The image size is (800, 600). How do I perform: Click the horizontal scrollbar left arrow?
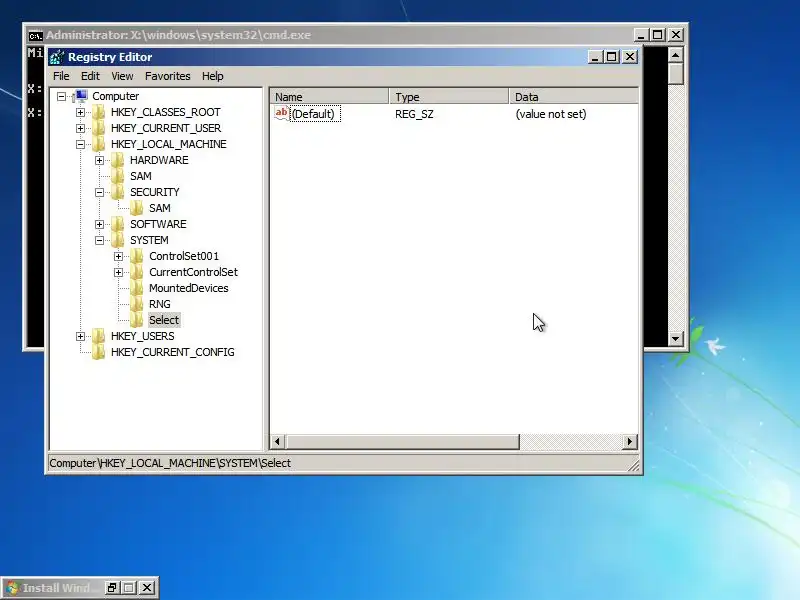point(278,442)
